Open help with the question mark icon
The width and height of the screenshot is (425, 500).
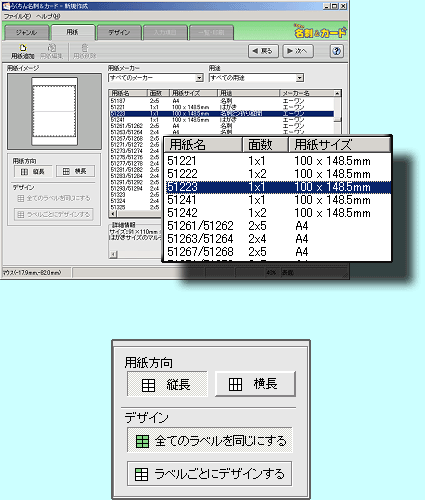[336, 51]
